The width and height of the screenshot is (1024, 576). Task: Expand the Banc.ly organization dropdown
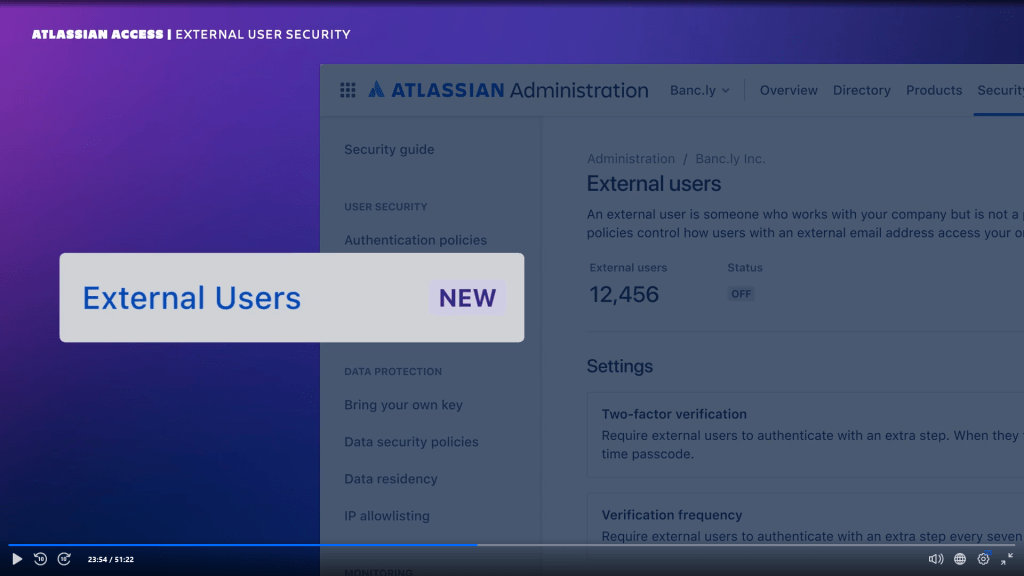699,90
